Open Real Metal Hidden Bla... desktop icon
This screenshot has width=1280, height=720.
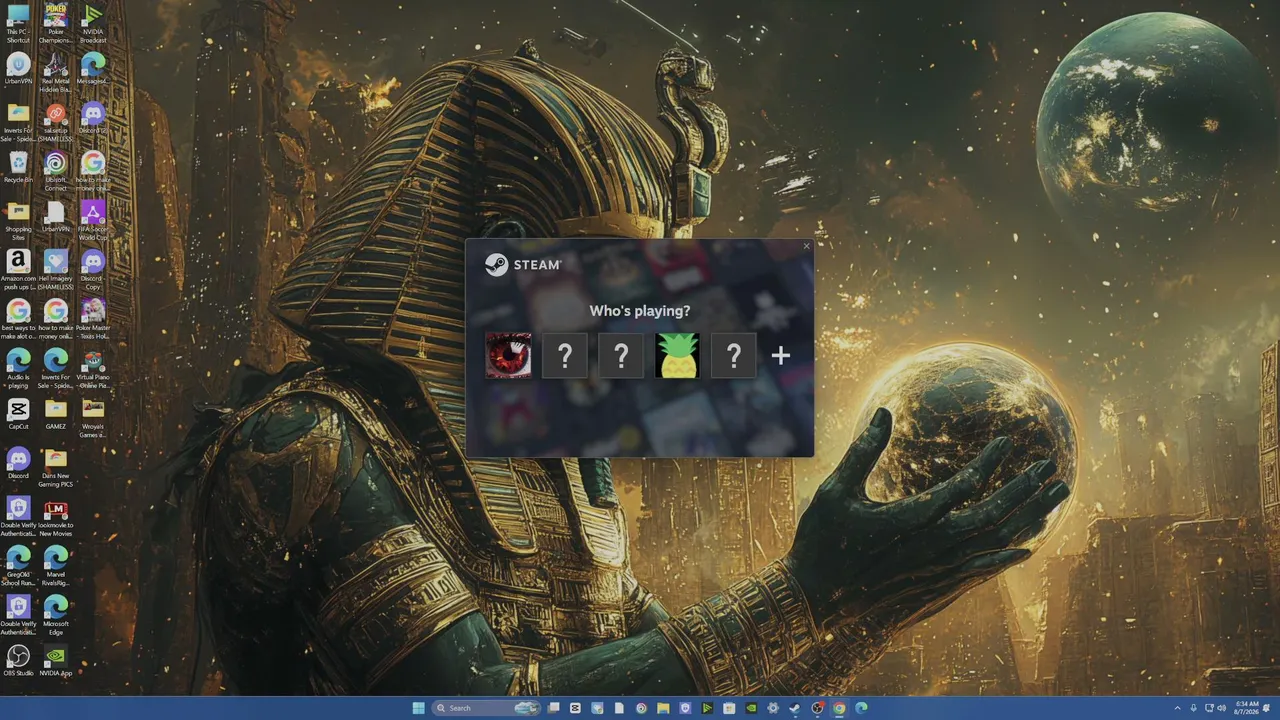[56, 73]
